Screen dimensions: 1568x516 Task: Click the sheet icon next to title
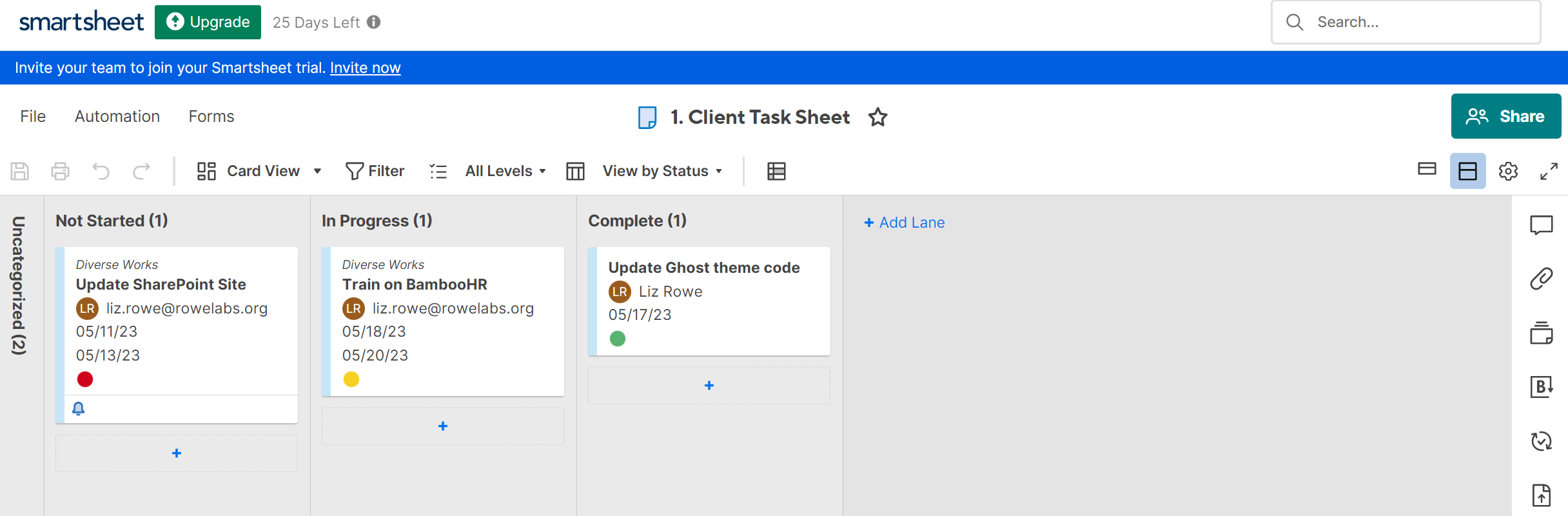click(x=647, y=117)
